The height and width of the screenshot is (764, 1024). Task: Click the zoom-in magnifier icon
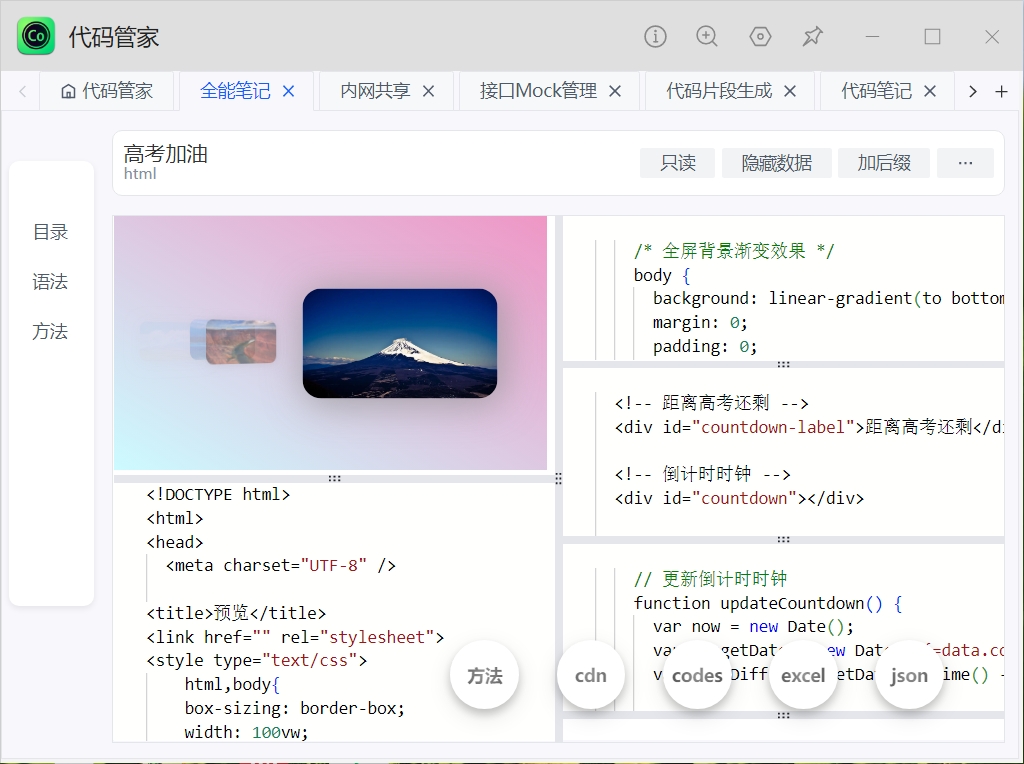click(x=707, y=37)
